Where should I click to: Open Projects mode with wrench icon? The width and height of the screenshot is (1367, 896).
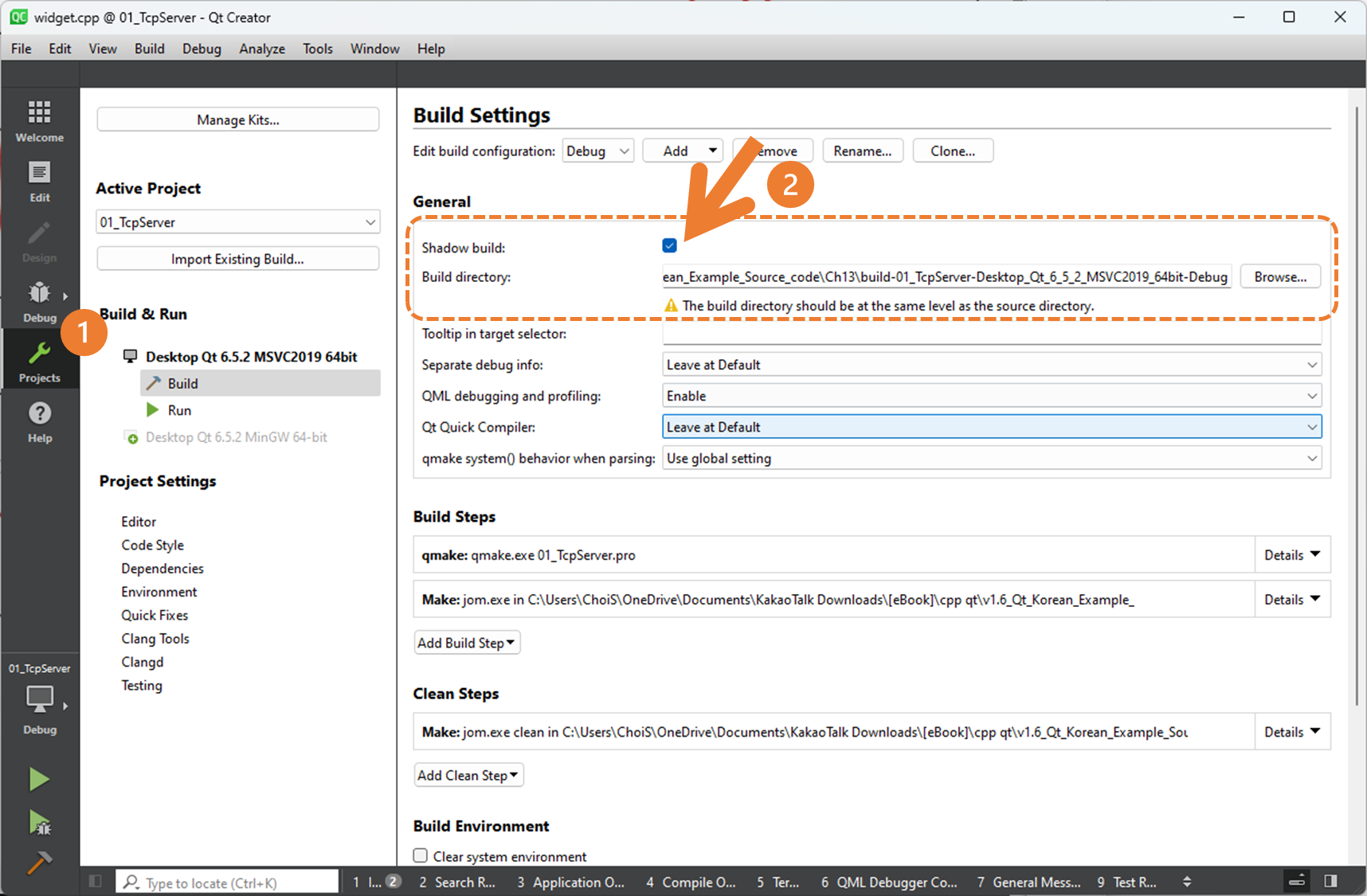(x=39, y=362)
